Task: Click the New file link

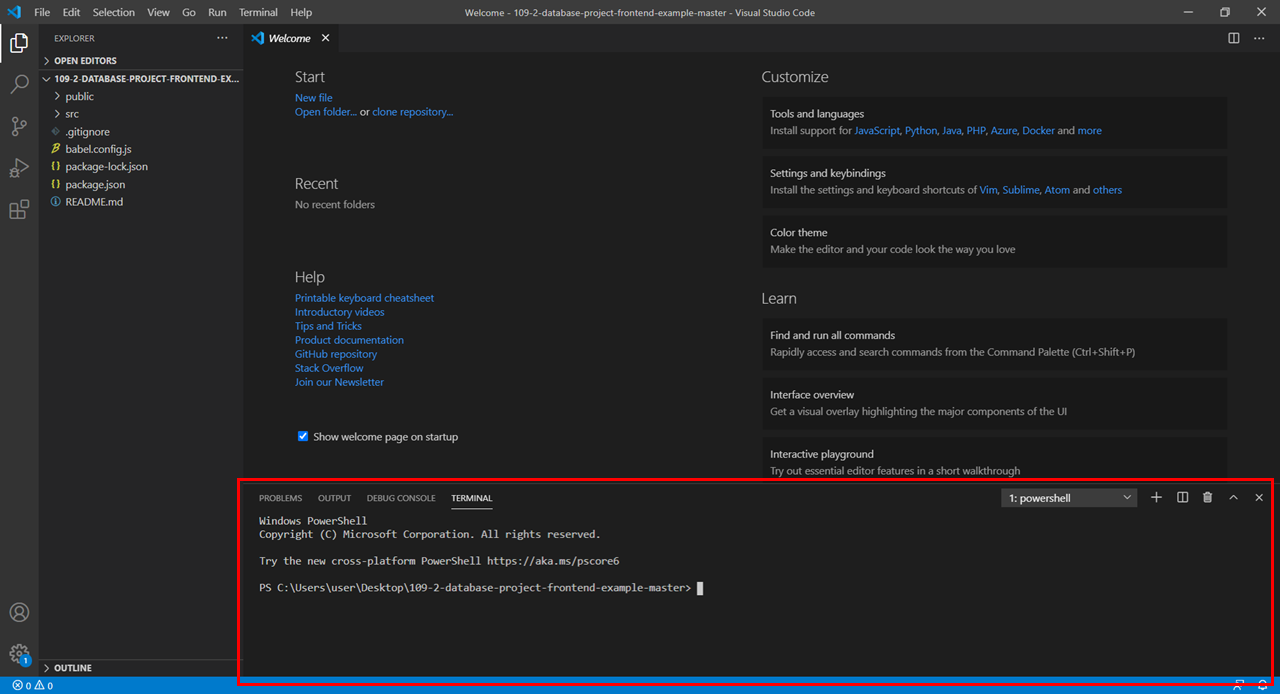Action: [x=313, y=98]
